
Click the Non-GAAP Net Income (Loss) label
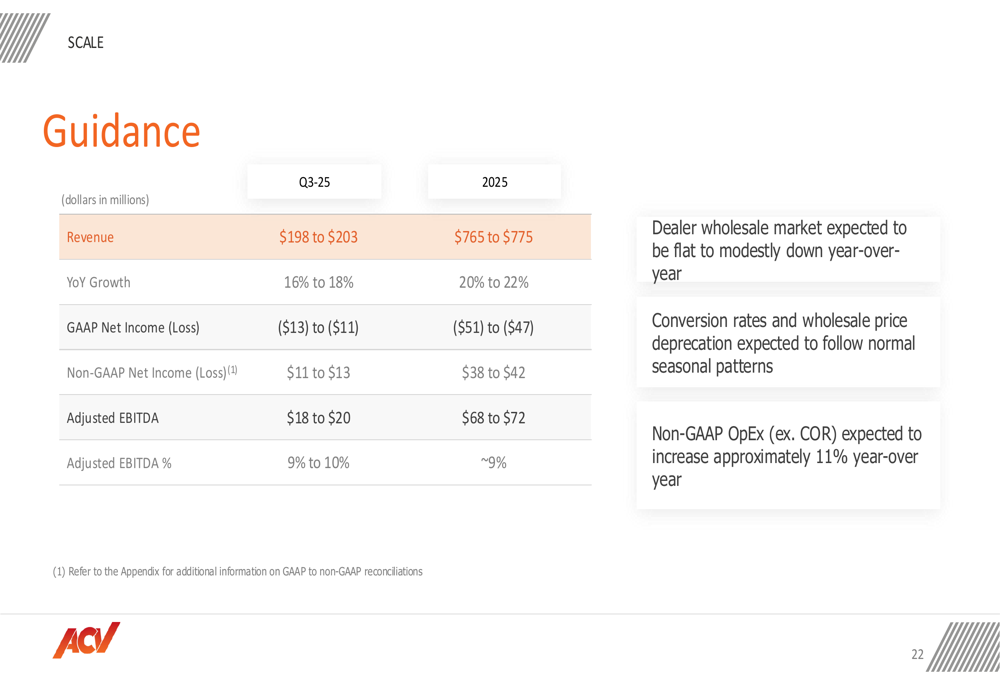point(152,372)
